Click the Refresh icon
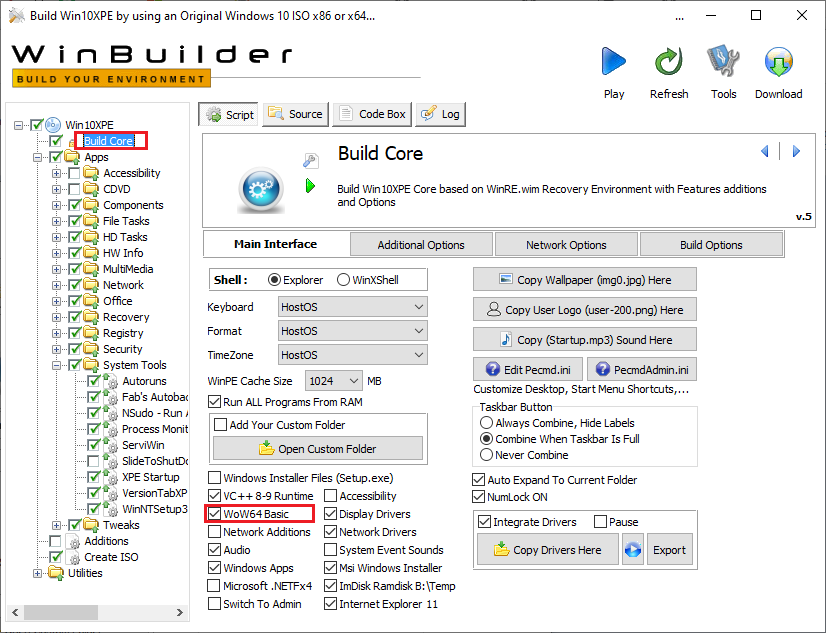Image resolution: width=826 pixels, height=633 pixels. (668, 62)
